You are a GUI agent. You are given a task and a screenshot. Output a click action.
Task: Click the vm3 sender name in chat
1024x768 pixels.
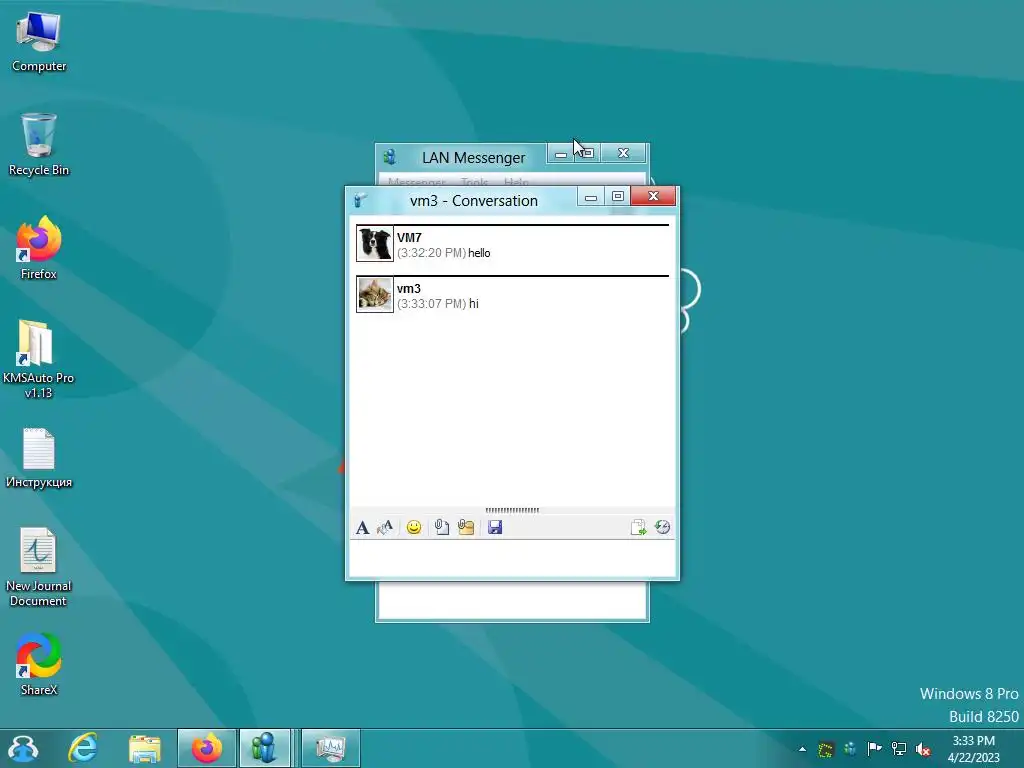point(409,289)
